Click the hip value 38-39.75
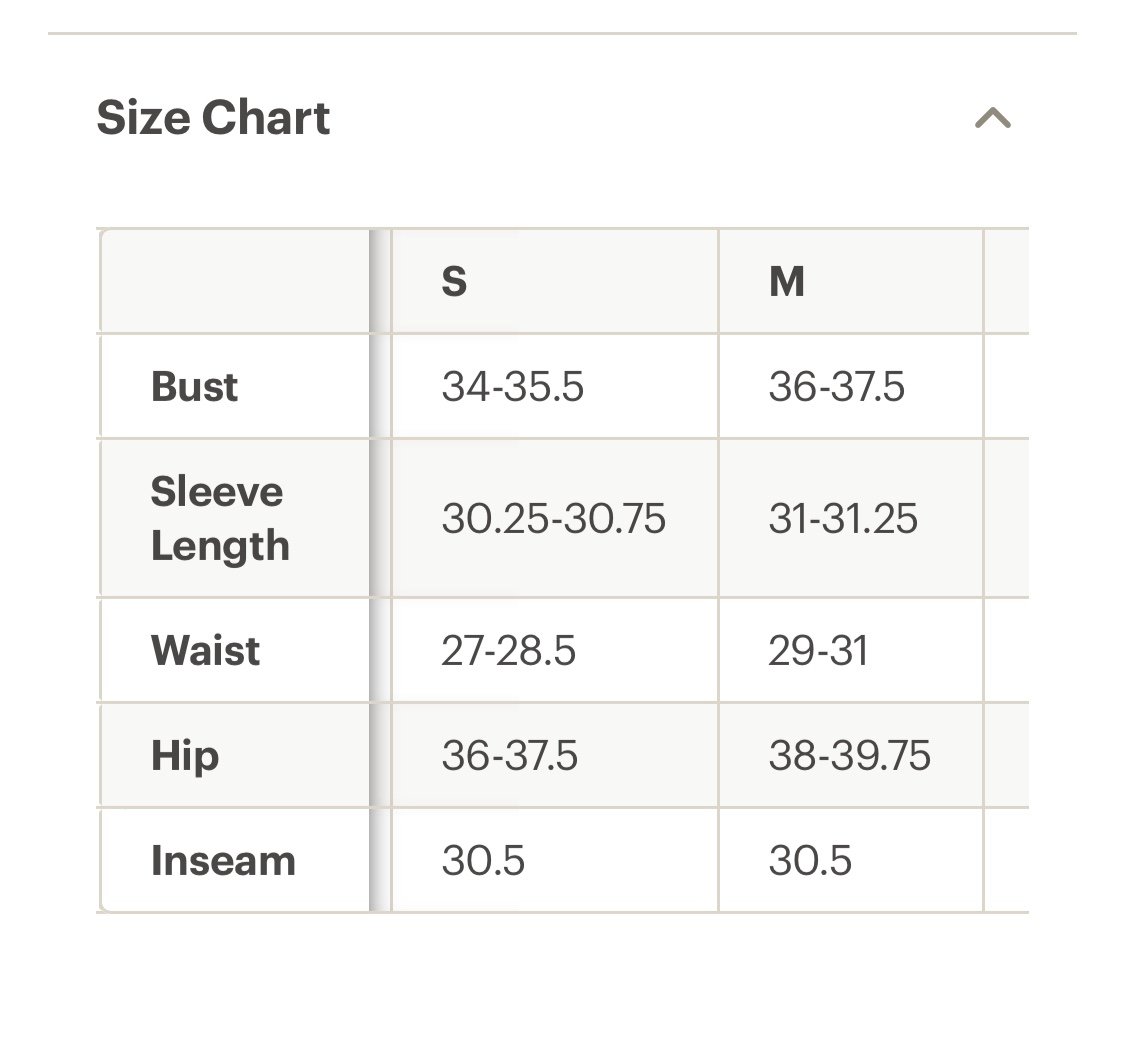Screen dimensions: 1125x1042 [849, 756]
